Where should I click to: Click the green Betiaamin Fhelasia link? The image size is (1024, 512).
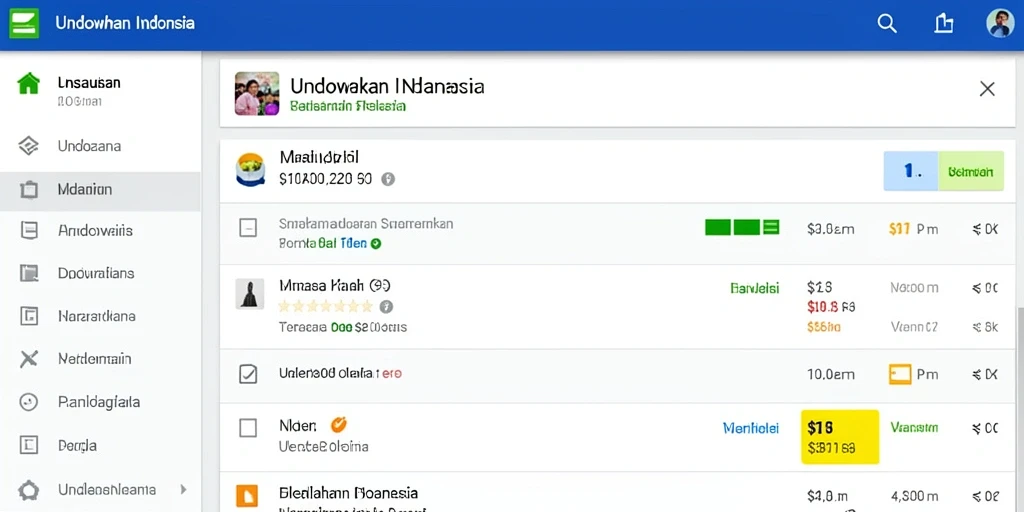(x=347, y=106)
